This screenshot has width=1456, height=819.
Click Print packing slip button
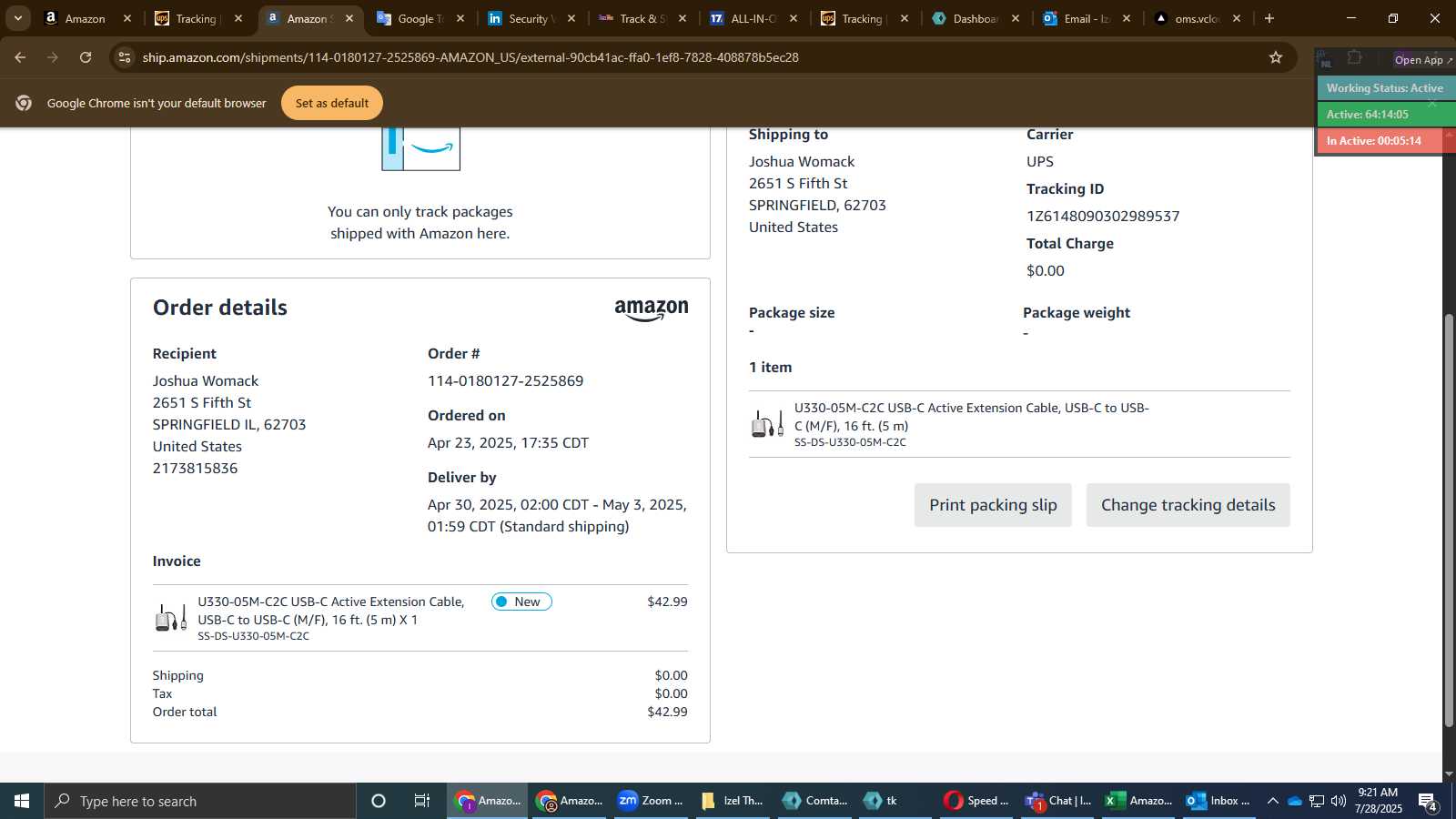pos(993,505)
